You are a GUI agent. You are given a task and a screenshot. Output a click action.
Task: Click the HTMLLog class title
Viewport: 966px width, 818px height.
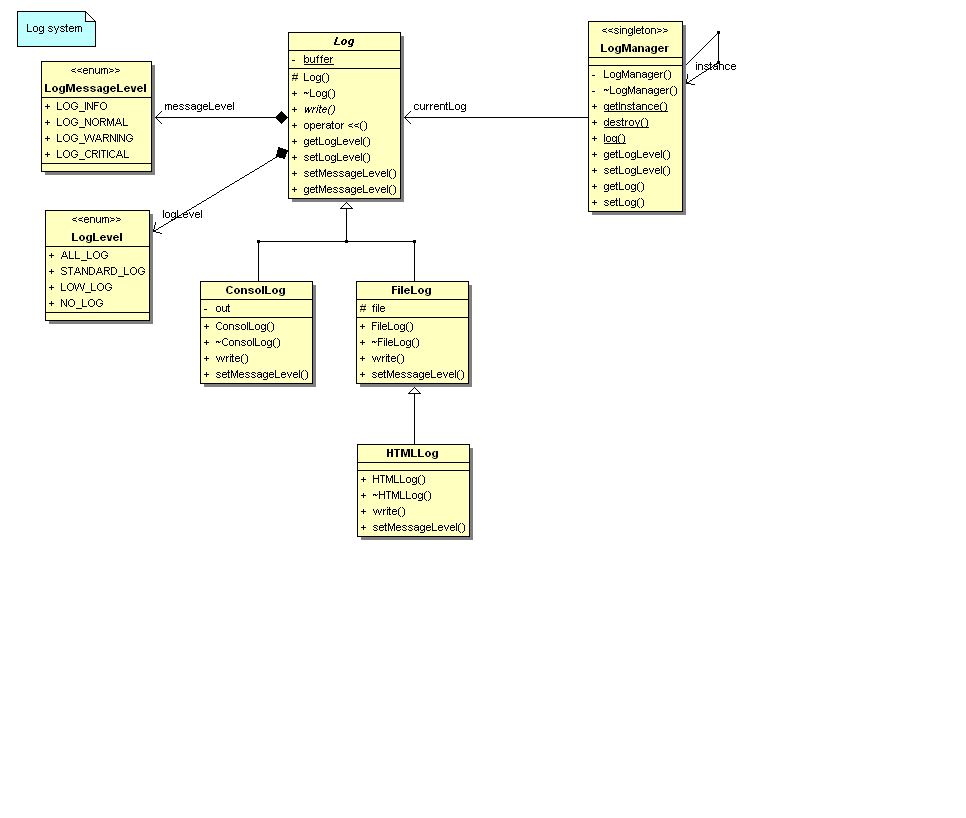point(412,453)
